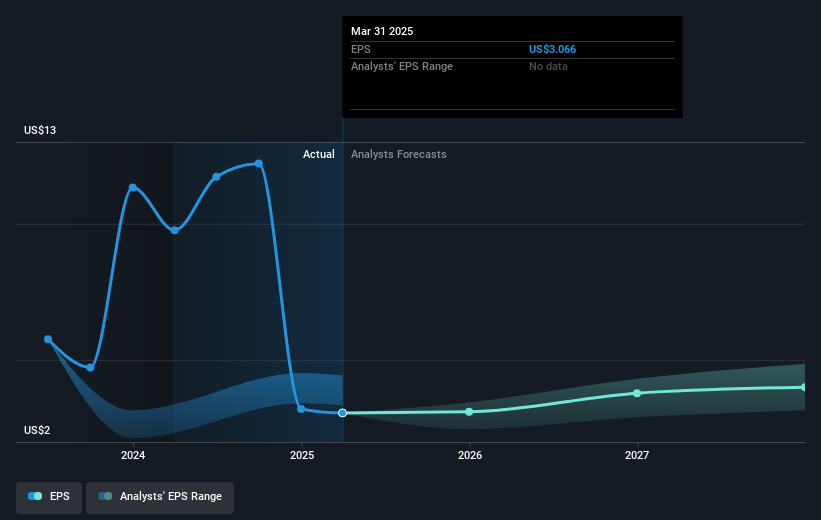Screen dimensions: 821x520
Task: Click the EPS row label in tooltip
Action: (360, 49)
